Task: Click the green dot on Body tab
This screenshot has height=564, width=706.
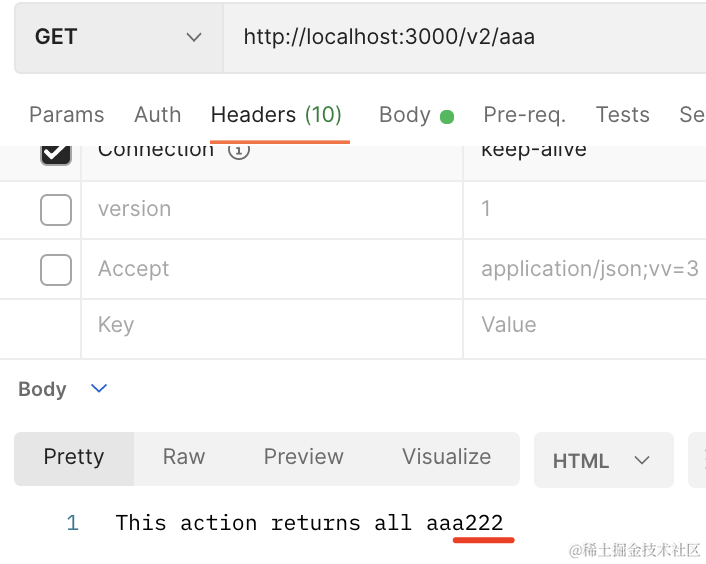Action: (447, 116)
